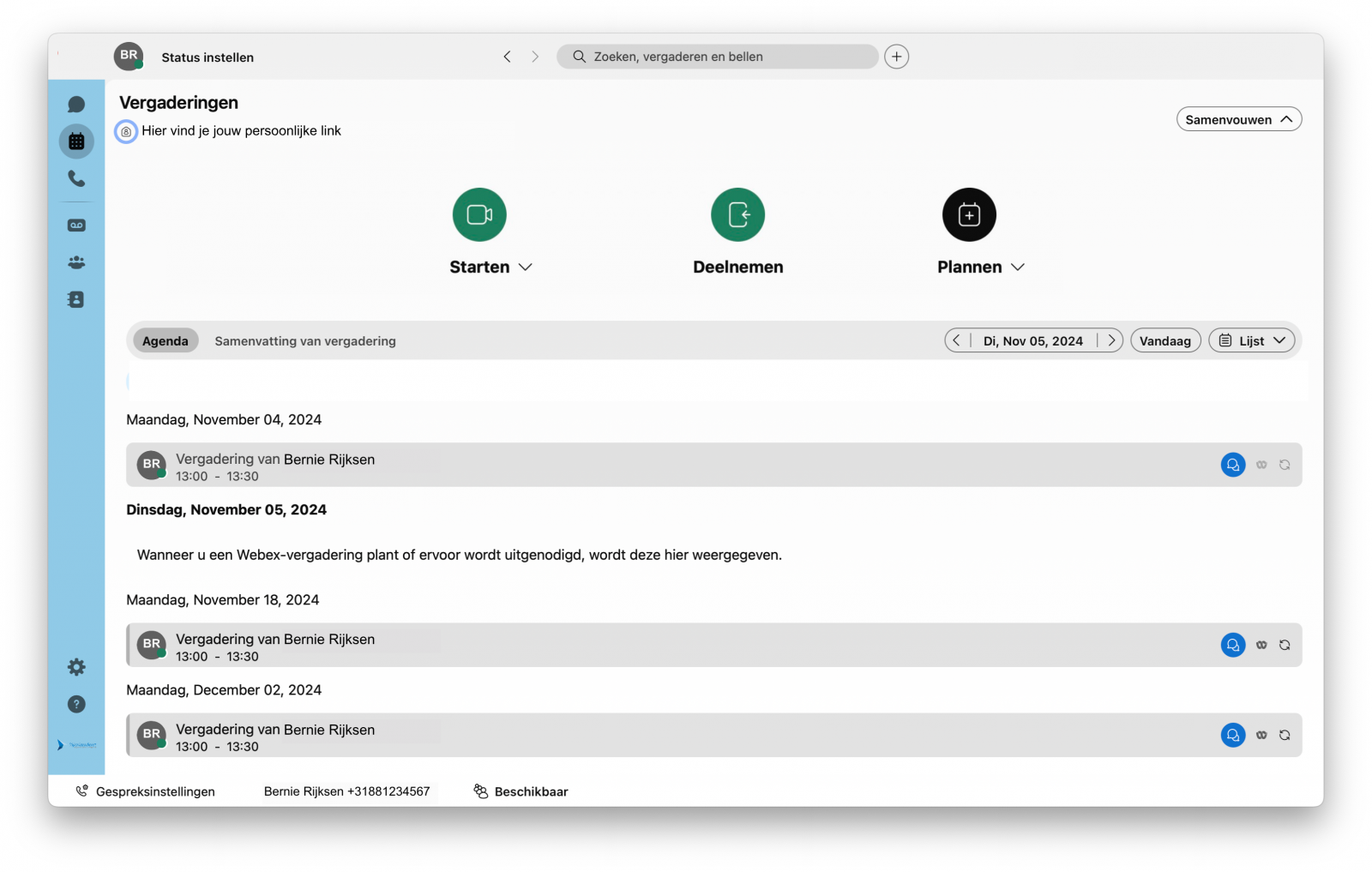The width and height of the screenshot is (1372, 872).
Task: Expand the Starten dropdown arrow
Action: (526, 268)
